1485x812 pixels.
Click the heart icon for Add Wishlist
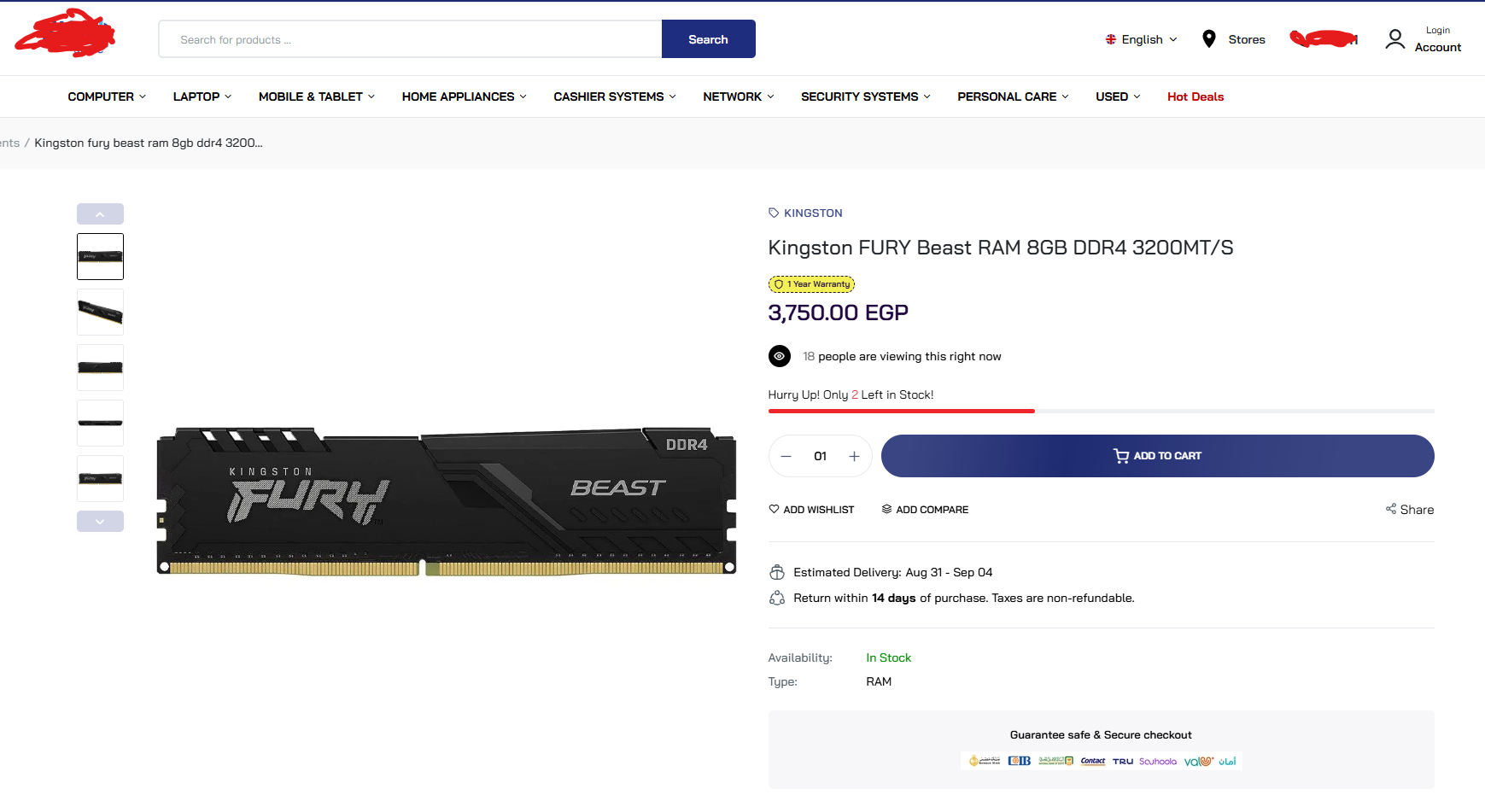774,509
